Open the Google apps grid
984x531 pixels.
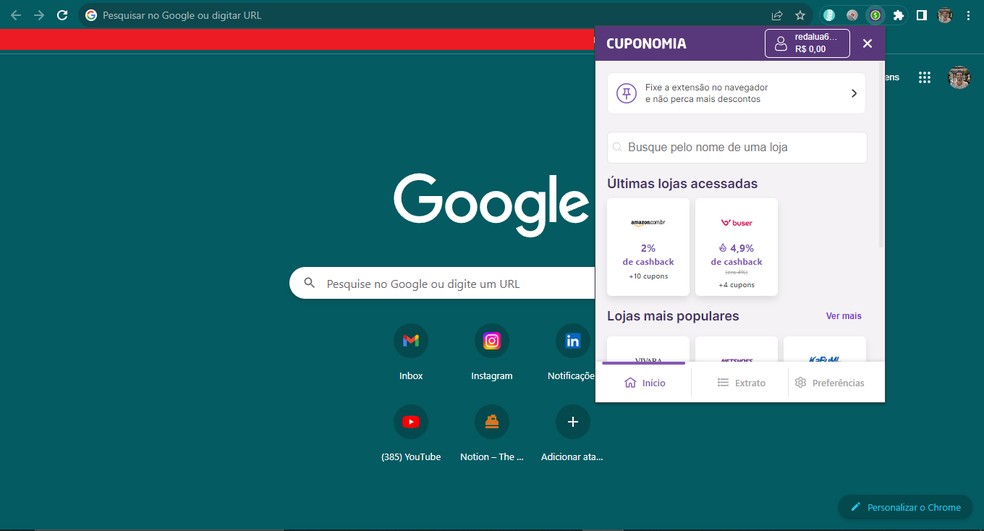point(924,77)
